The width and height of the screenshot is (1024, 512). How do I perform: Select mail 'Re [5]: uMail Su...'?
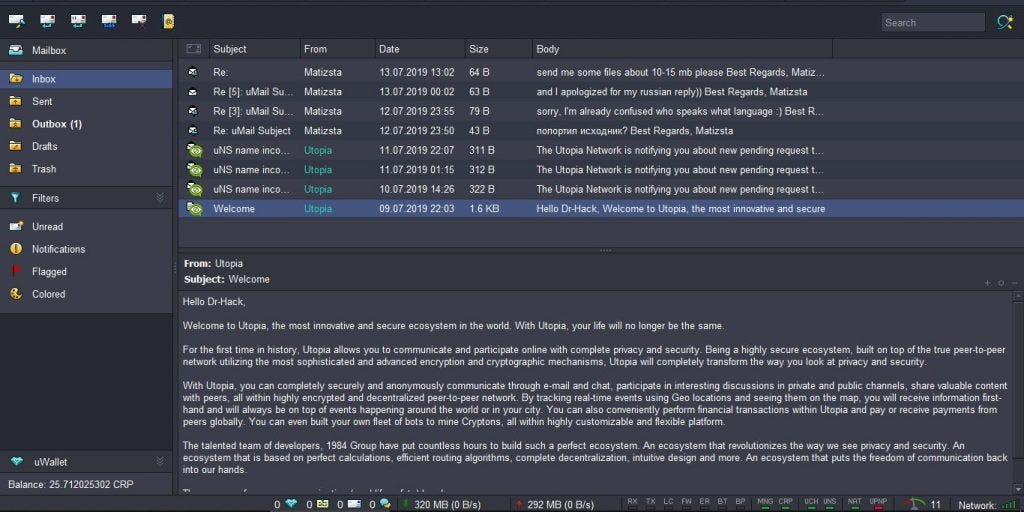(x=601, y=91)
